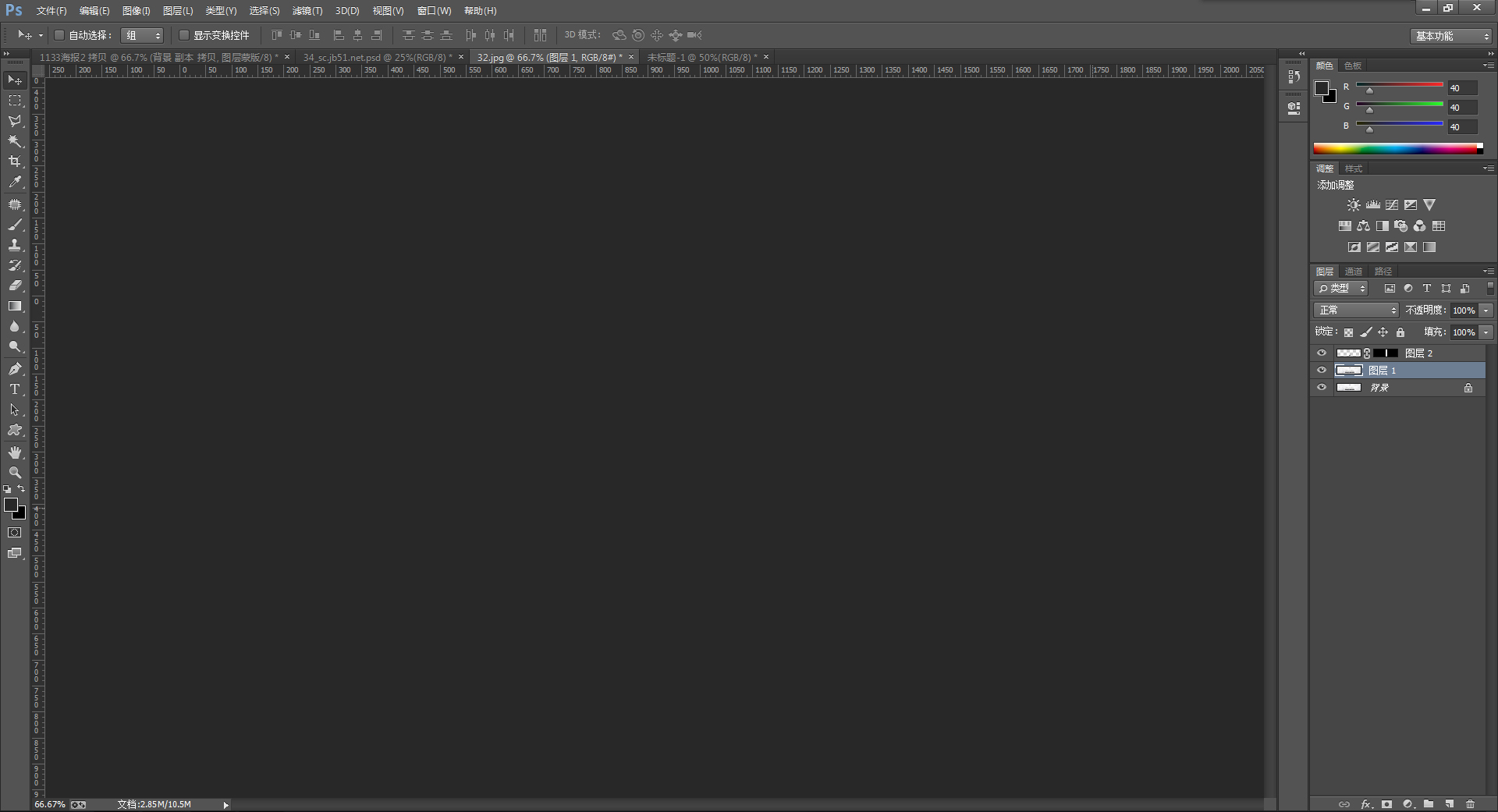
Task: Click the B value input field
Action: click(x=1462, y=126)
